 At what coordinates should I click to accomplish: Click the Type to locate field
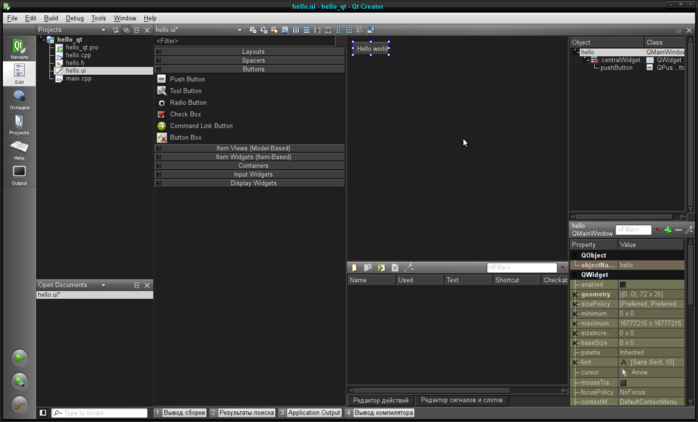click(x=99, y=413)
